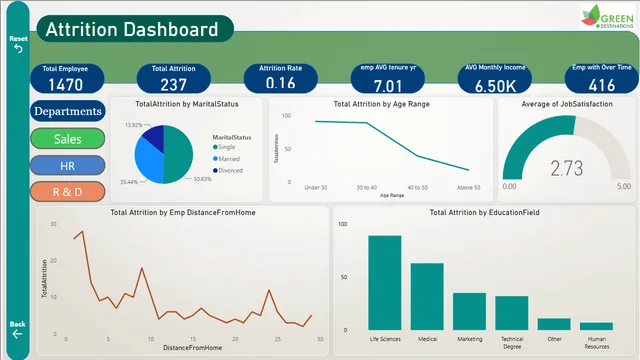This screenshot has height=360, width=640.
Task: Click the Departments header label
Action: 67,111
